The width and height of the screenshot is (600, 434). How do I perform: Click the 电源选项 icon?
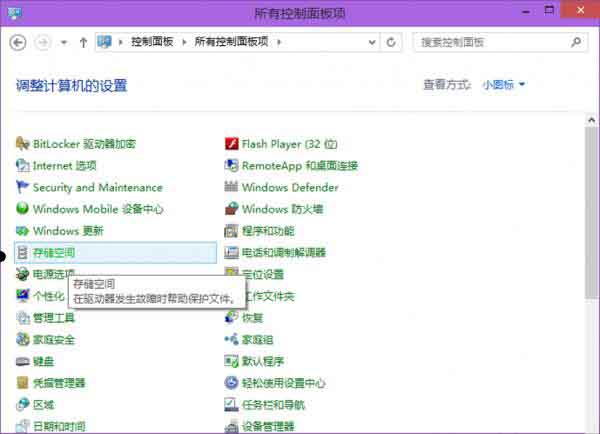(x=23, y=274)
